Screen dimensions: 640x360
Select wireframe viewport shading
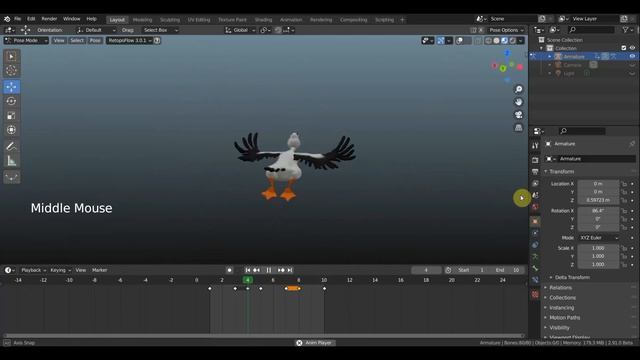tap(488, 40)
